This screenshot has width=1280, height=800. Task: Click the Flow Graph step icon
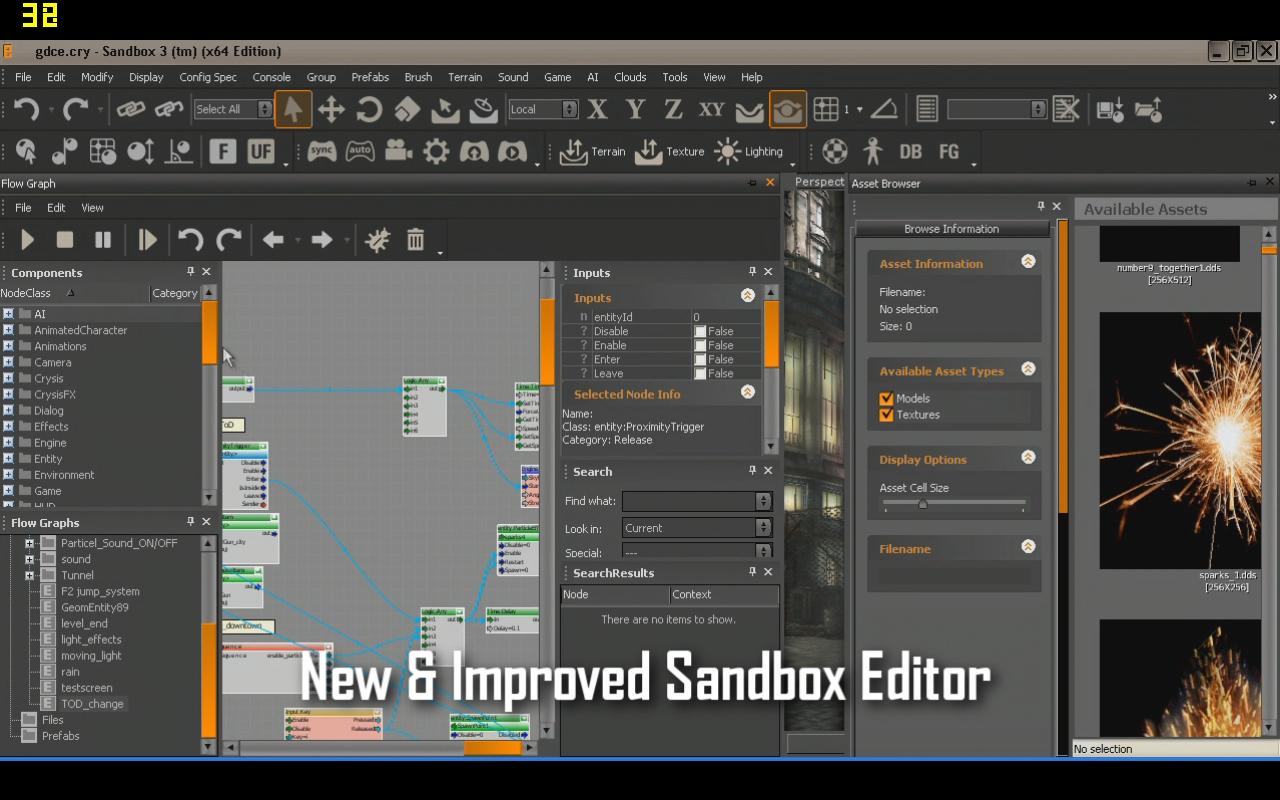(147, 240)
